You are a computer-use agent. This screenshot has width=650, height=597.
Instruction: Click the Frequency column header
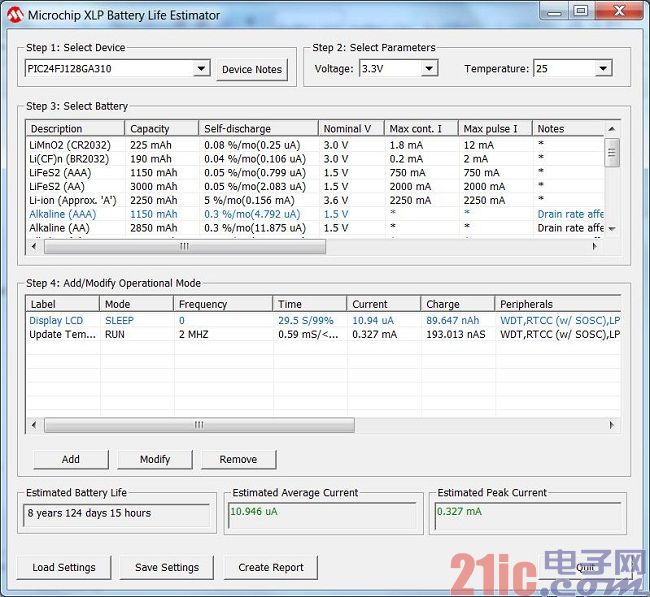point(223,304)
